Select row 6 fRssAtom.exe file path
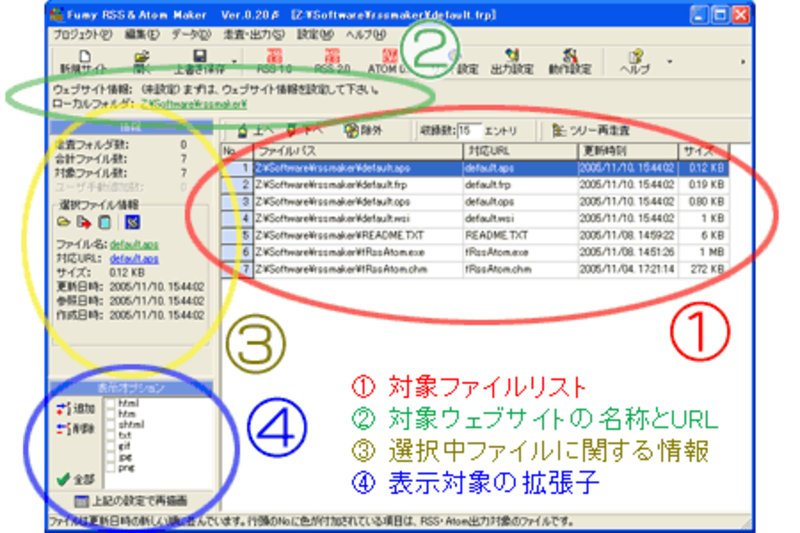Image resolution: width=800 pixels, height=533 pixels. tap(358, 252)
